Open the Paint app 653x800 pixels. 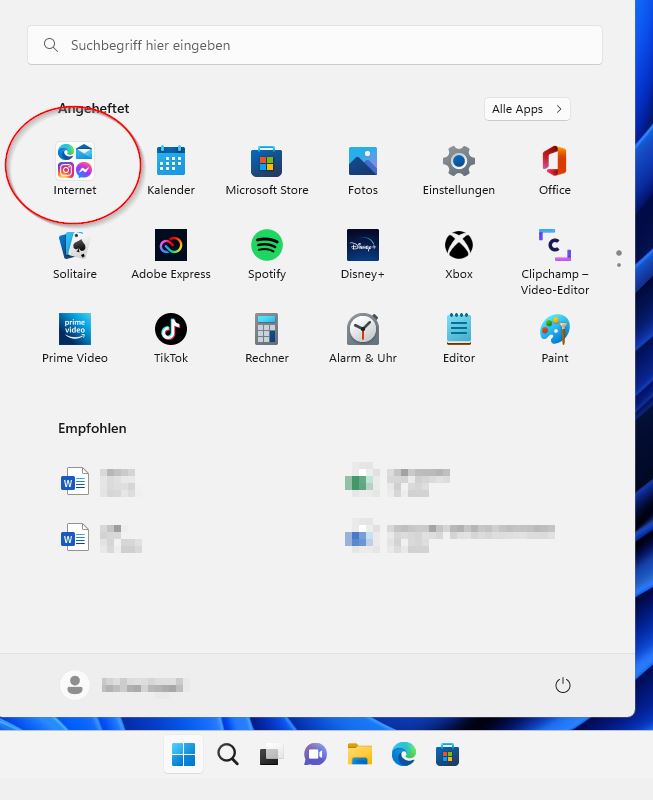pyautogui.click(x=555, y=338)
